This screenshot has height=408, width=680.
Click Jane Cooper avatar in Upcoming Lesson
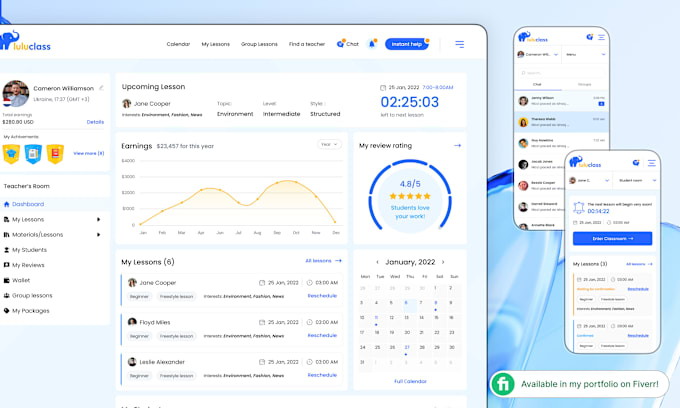pos(127,103)
